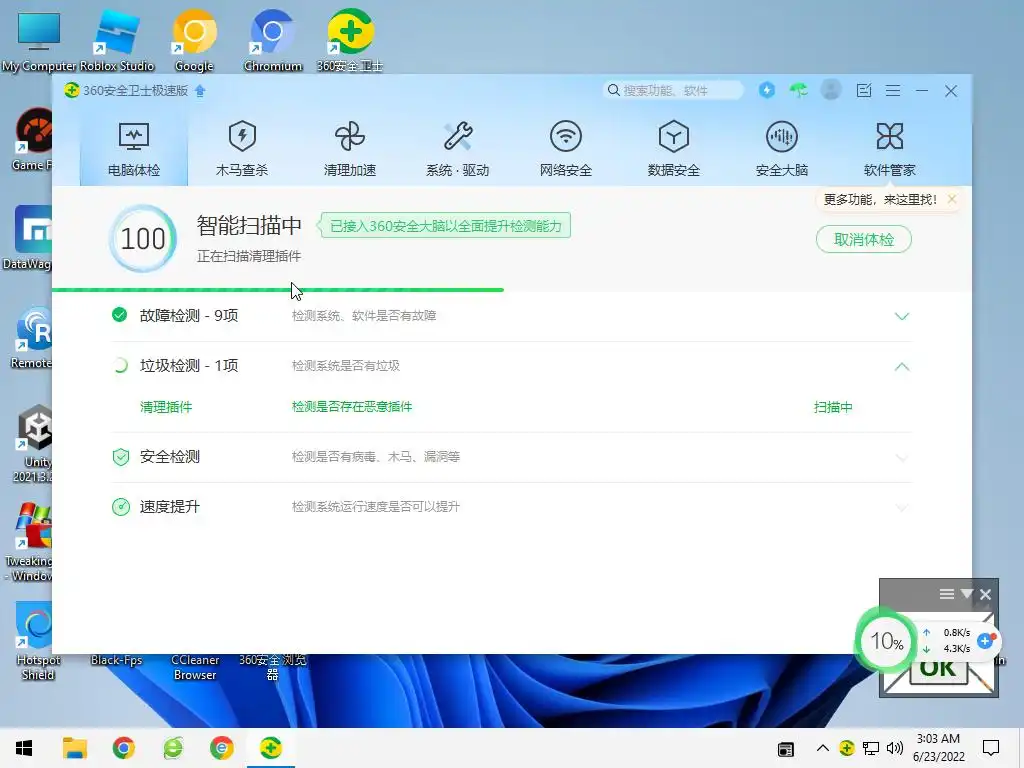The image size is (1024, 768).
Task: Open the user avatar account icon
Action: (x=831, y=90)
